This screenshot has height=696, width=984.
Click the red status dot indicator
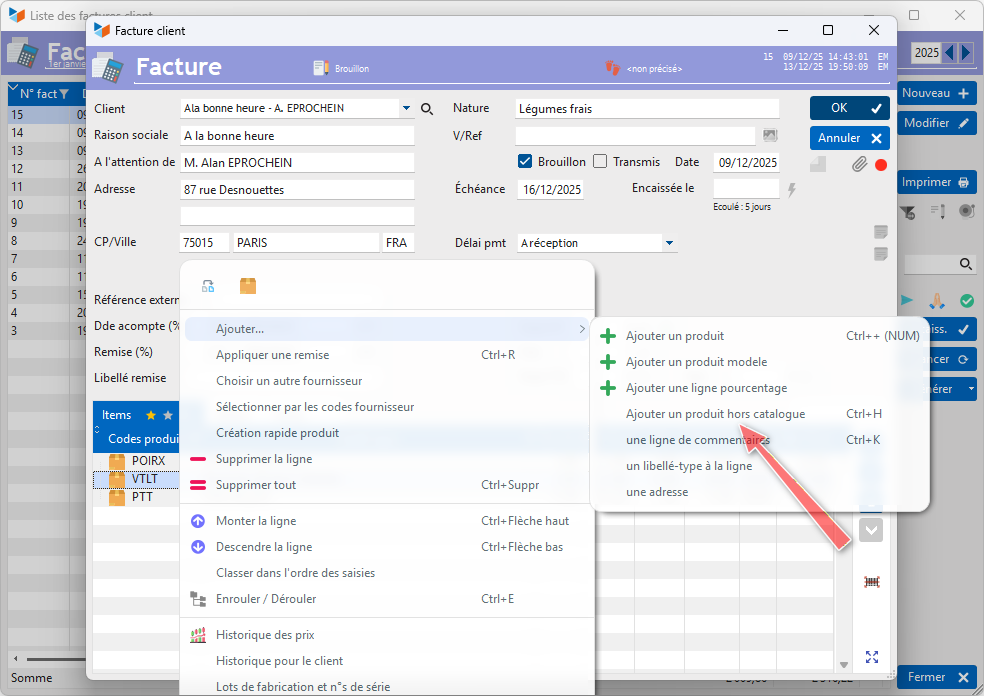coord(881,165)
